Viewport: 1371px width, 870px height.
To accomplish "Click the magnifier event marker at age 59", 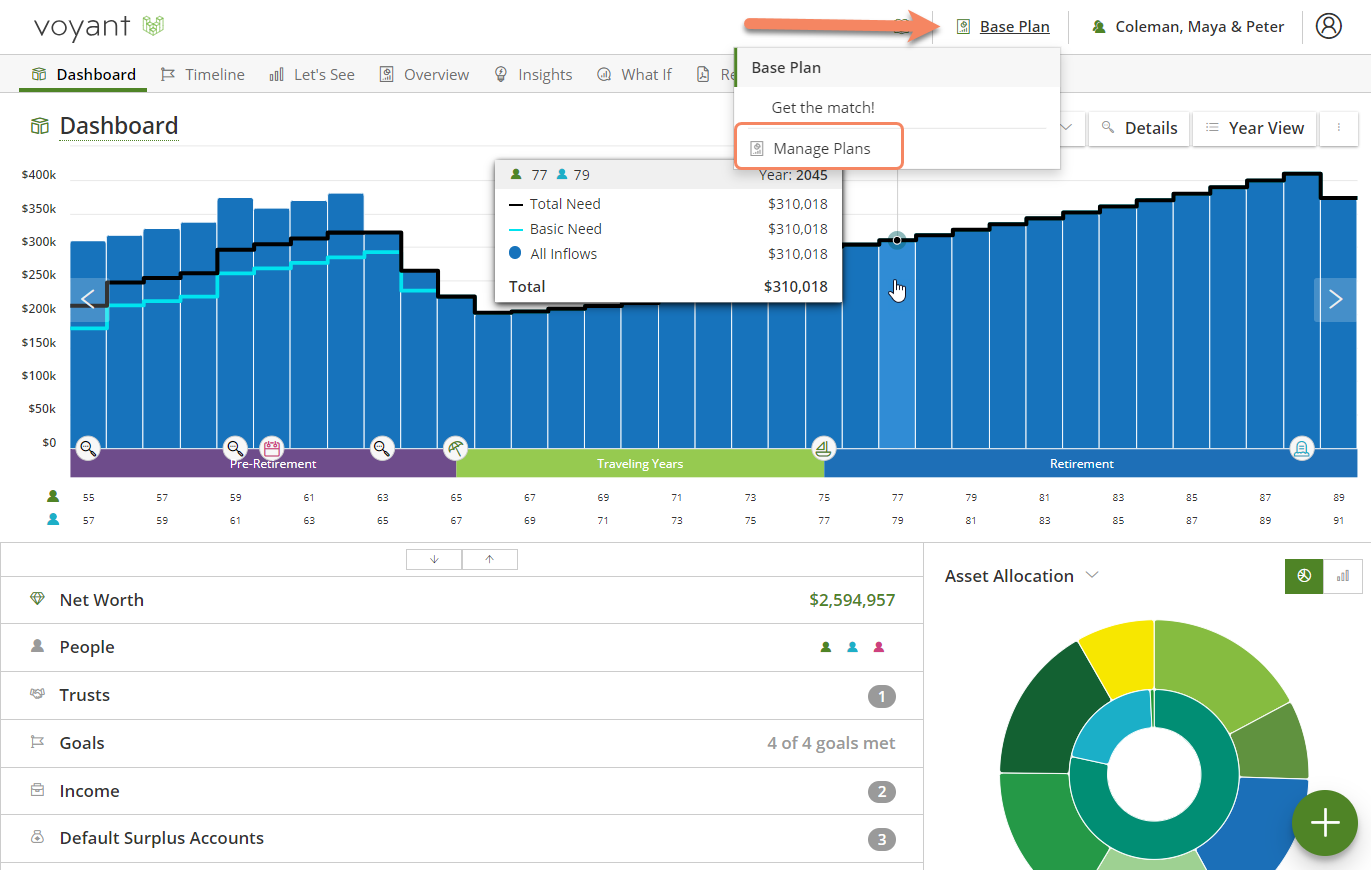I will pos(234,448).
